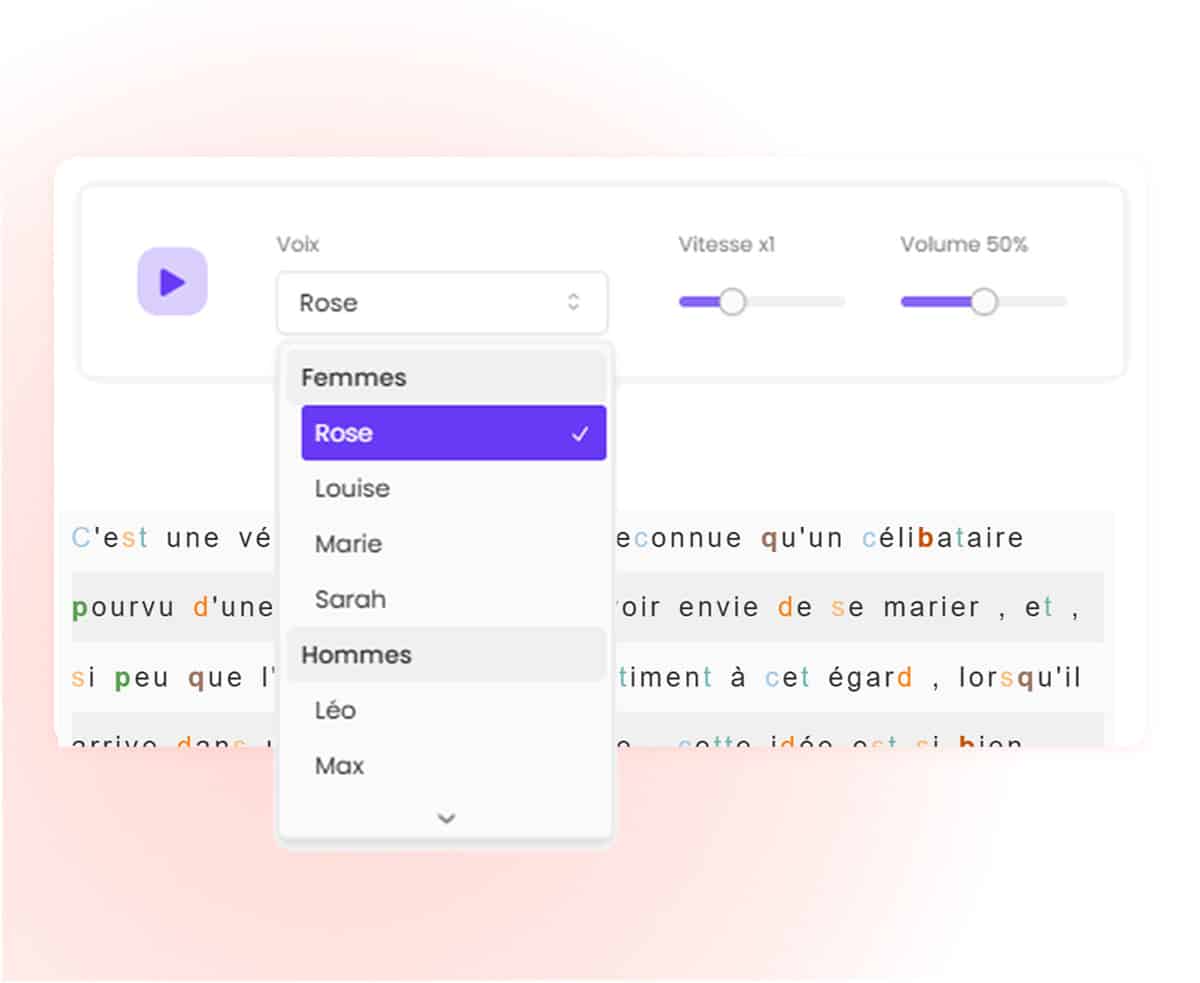
Task: Pick Marie from the voice list
Action: tap(348, 544)
